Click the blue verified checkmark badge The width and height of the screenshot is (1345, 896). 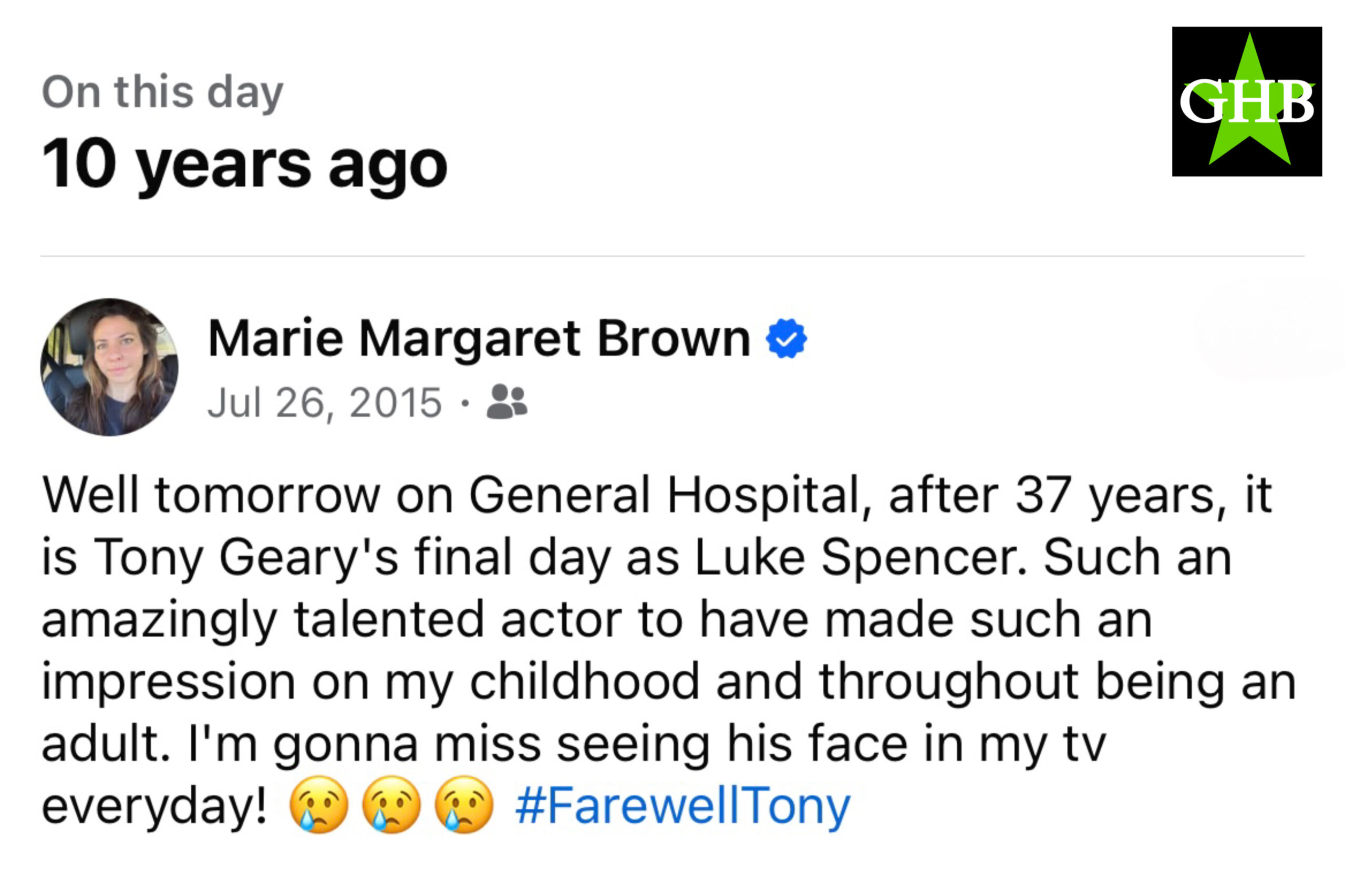786,339
